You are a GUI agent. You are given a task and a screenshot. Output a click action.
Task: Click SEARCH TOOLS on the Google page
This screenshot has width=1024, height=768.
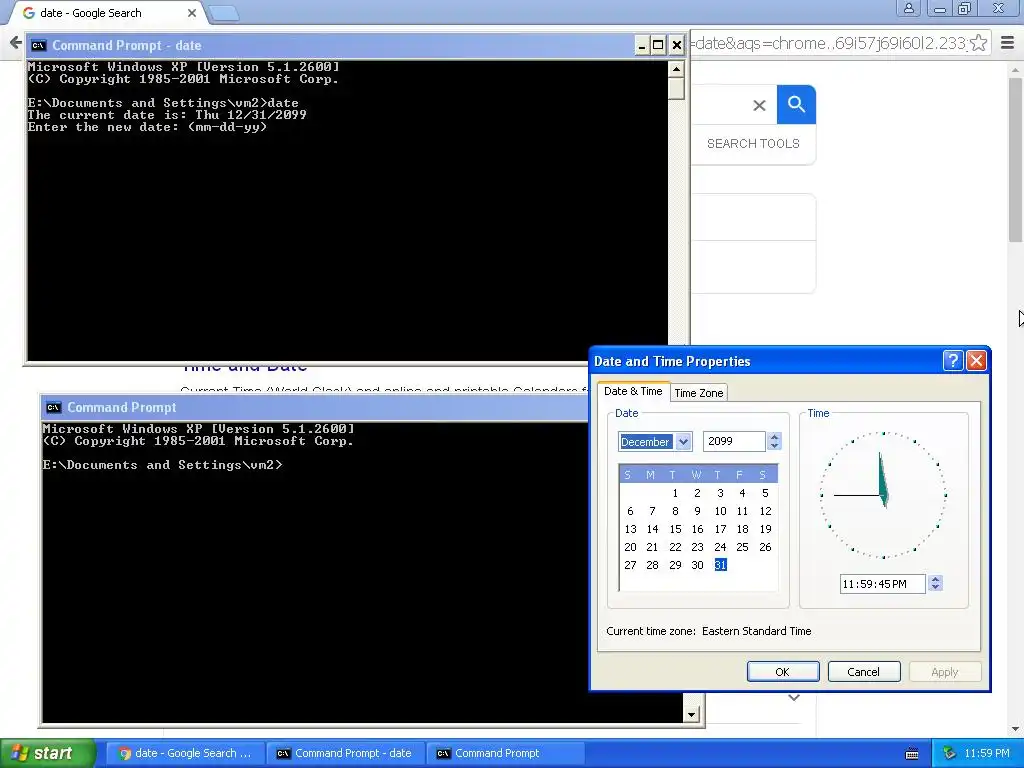(x=753, y=144)
